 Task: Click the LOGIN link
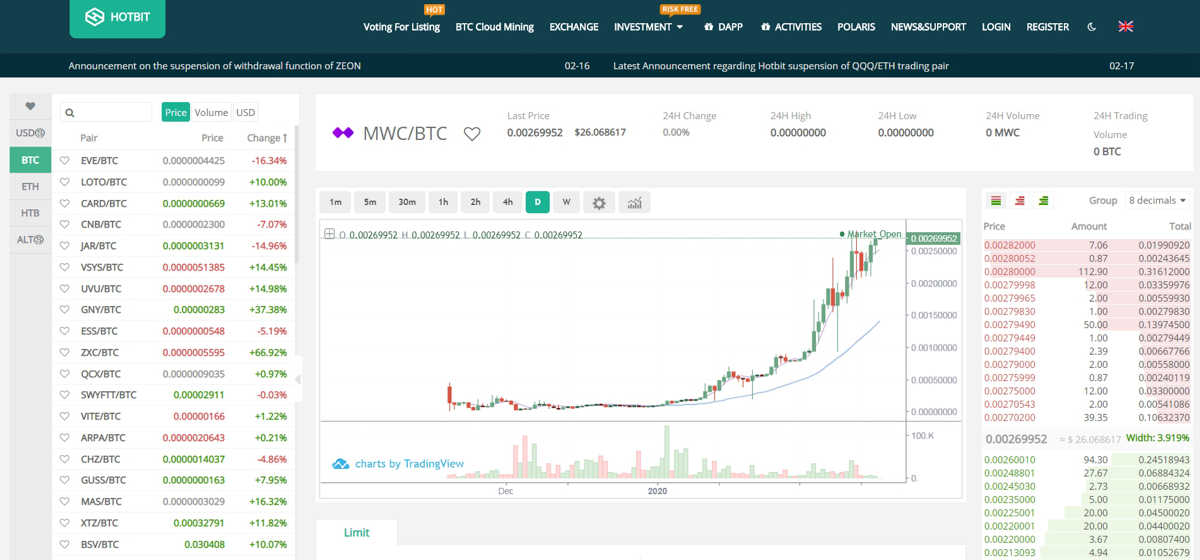point(996,27)
